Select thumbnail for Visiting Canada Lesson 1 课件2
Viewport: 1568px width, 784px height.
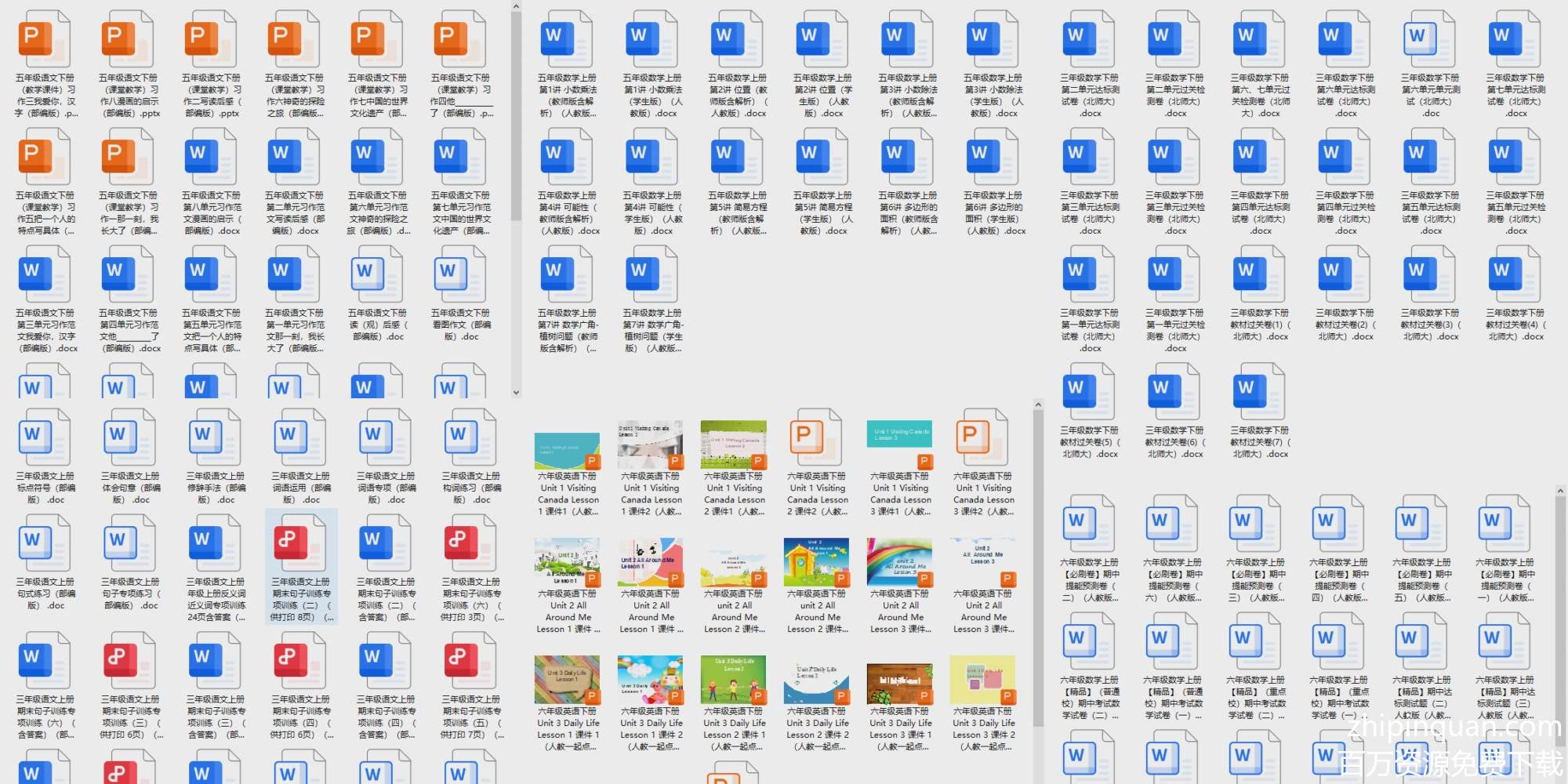click(651, 445)
